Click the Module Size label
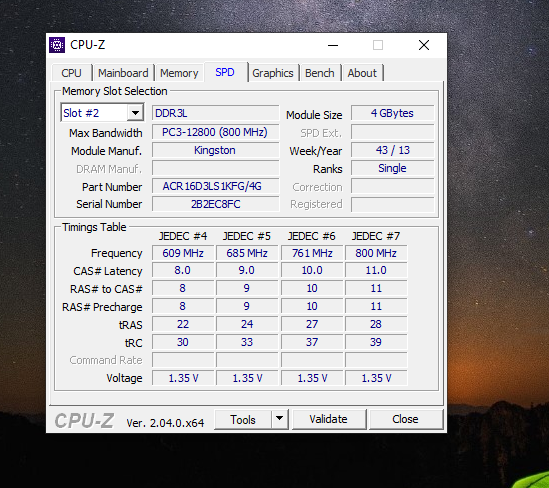Image resolution: width=549 pixels, height=488 pixels. (314, 115)
